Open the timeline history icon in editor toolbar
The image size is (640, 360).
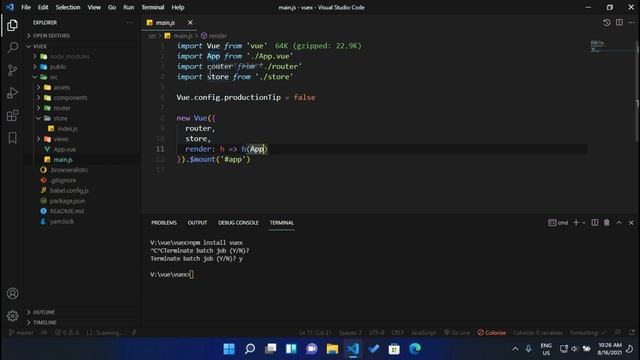(x=607, y=22)
